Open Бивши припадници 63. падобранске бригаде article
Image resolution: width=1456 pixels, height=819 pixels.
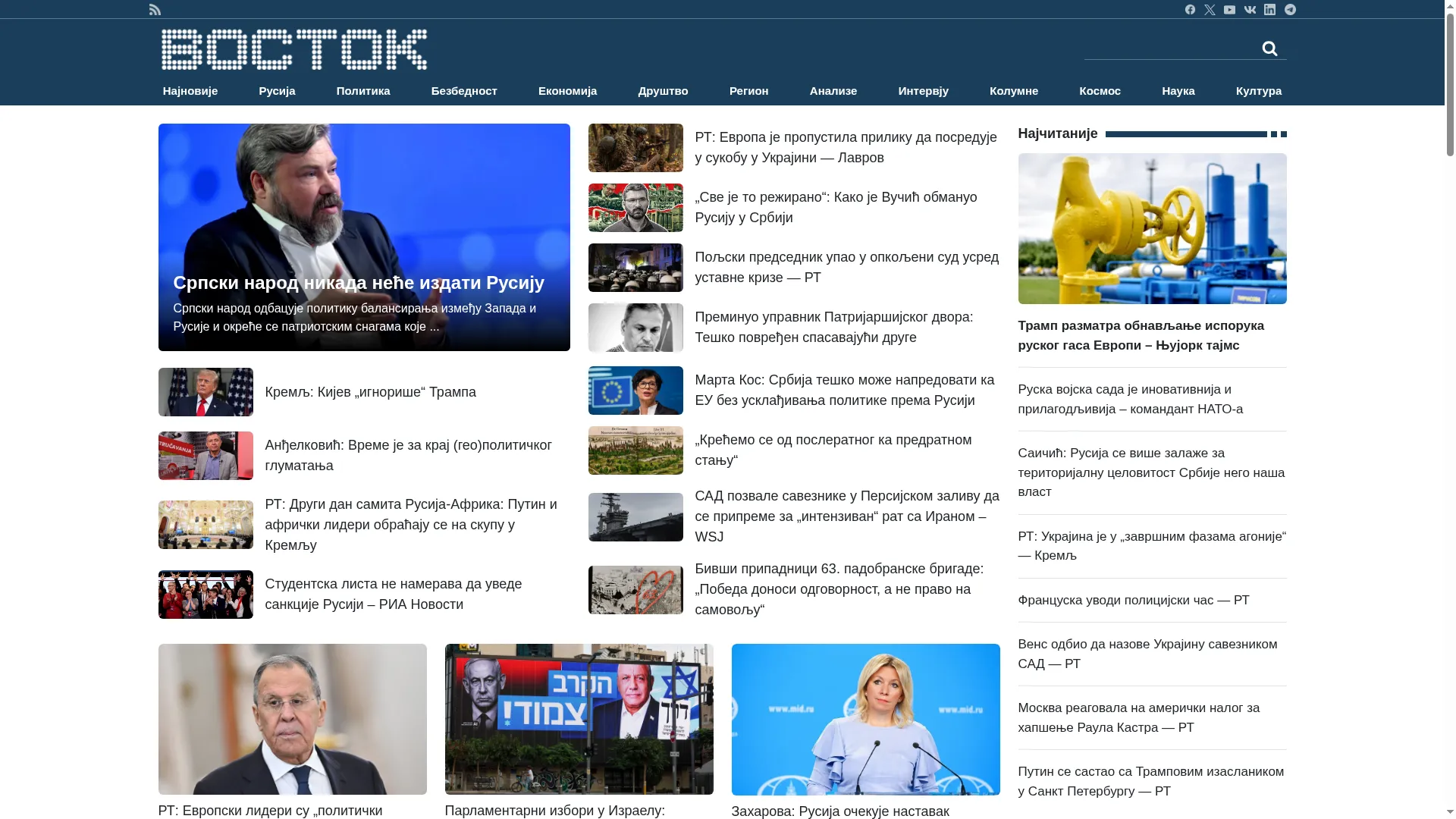(x=839, y=589)
